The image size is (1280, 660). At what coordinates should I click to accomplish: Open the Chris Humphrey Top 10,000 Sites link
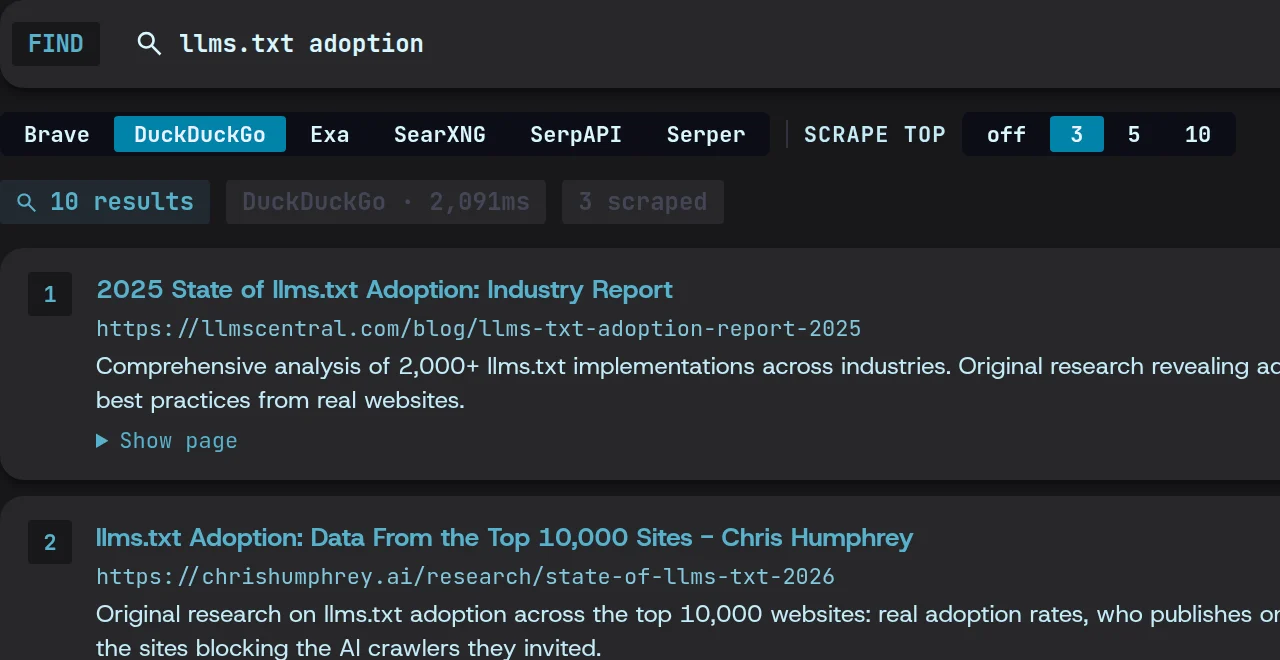(x=505, y=538)
